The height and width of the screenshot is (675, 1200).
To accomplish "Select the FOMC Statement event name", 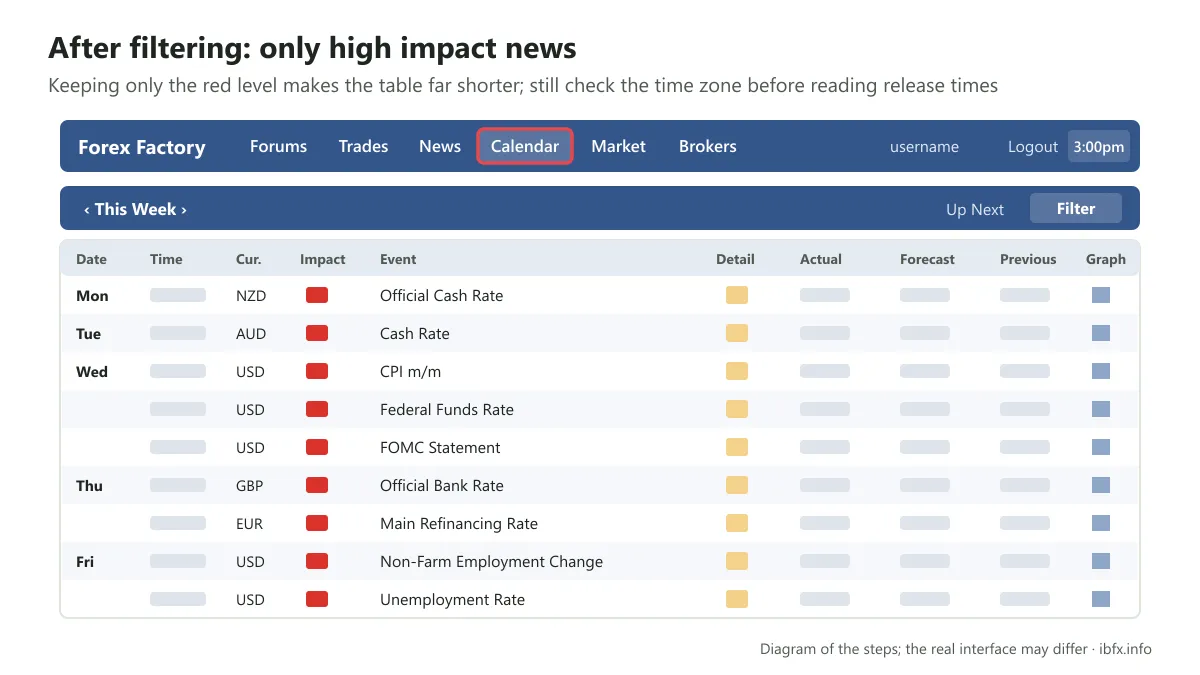I will click(x=440, y=447).
